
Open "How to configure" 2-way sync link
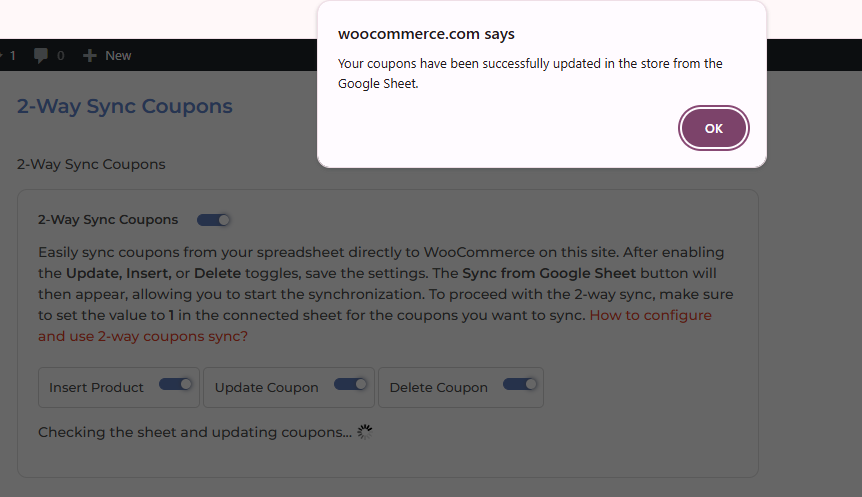point(650,315)
